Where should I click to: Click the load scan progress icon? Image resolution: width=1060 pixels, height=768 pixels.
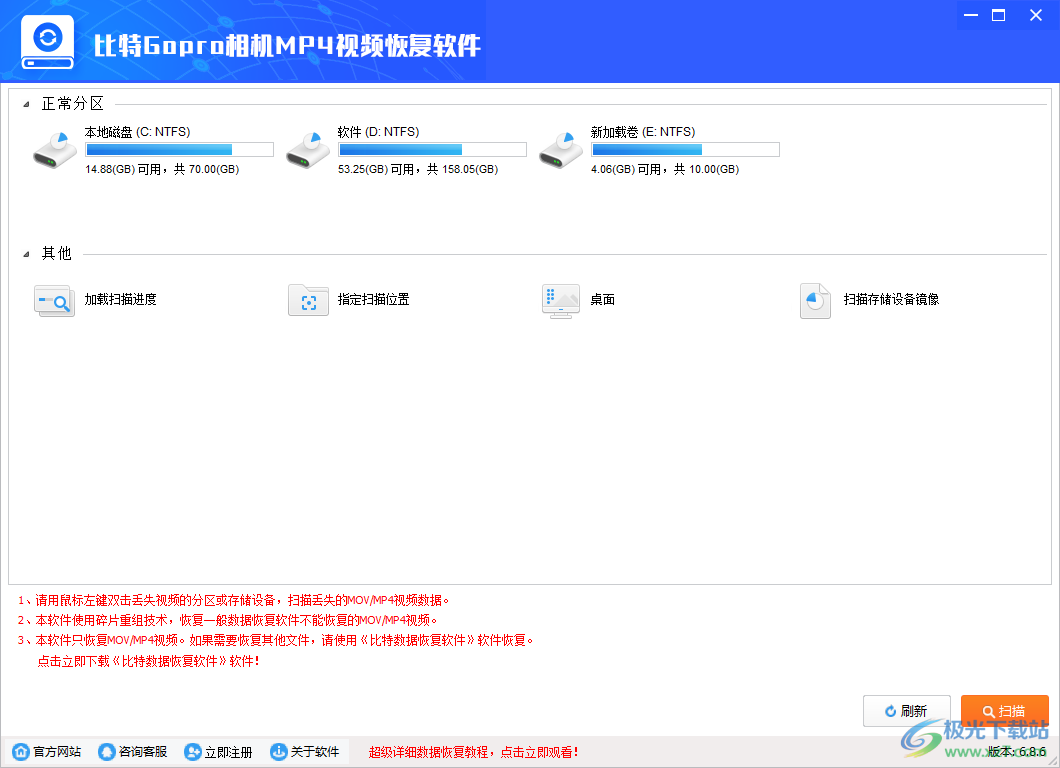tap(54, 300)
